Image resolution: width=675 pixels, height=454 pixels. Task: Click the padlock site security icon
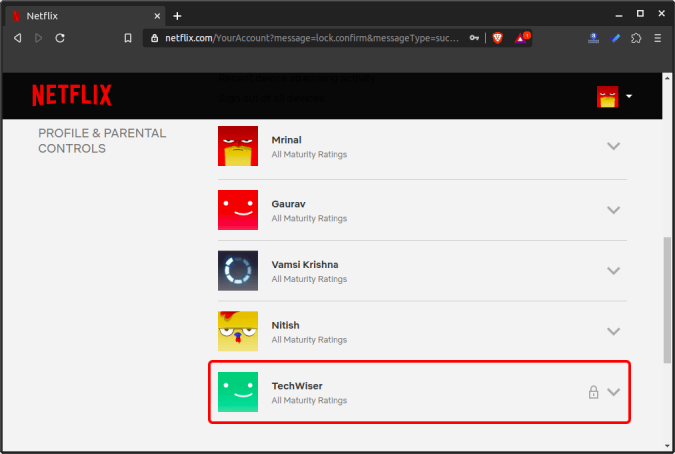[x=155, y=38]
